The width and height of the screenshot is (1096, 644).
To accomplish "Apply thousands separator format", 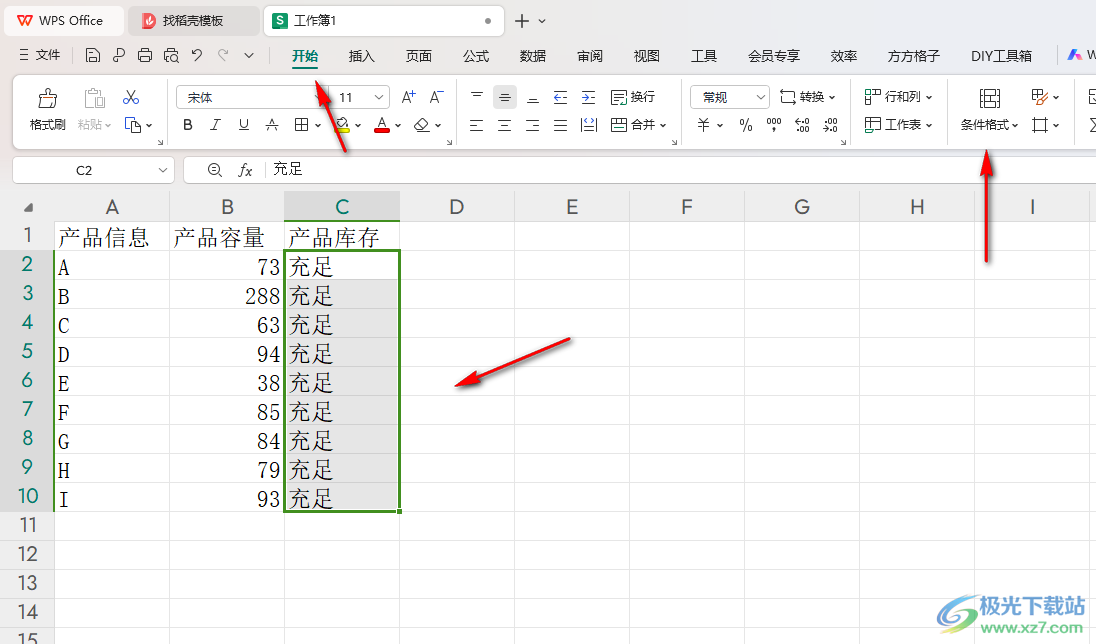I will click(x=774, y=125).
